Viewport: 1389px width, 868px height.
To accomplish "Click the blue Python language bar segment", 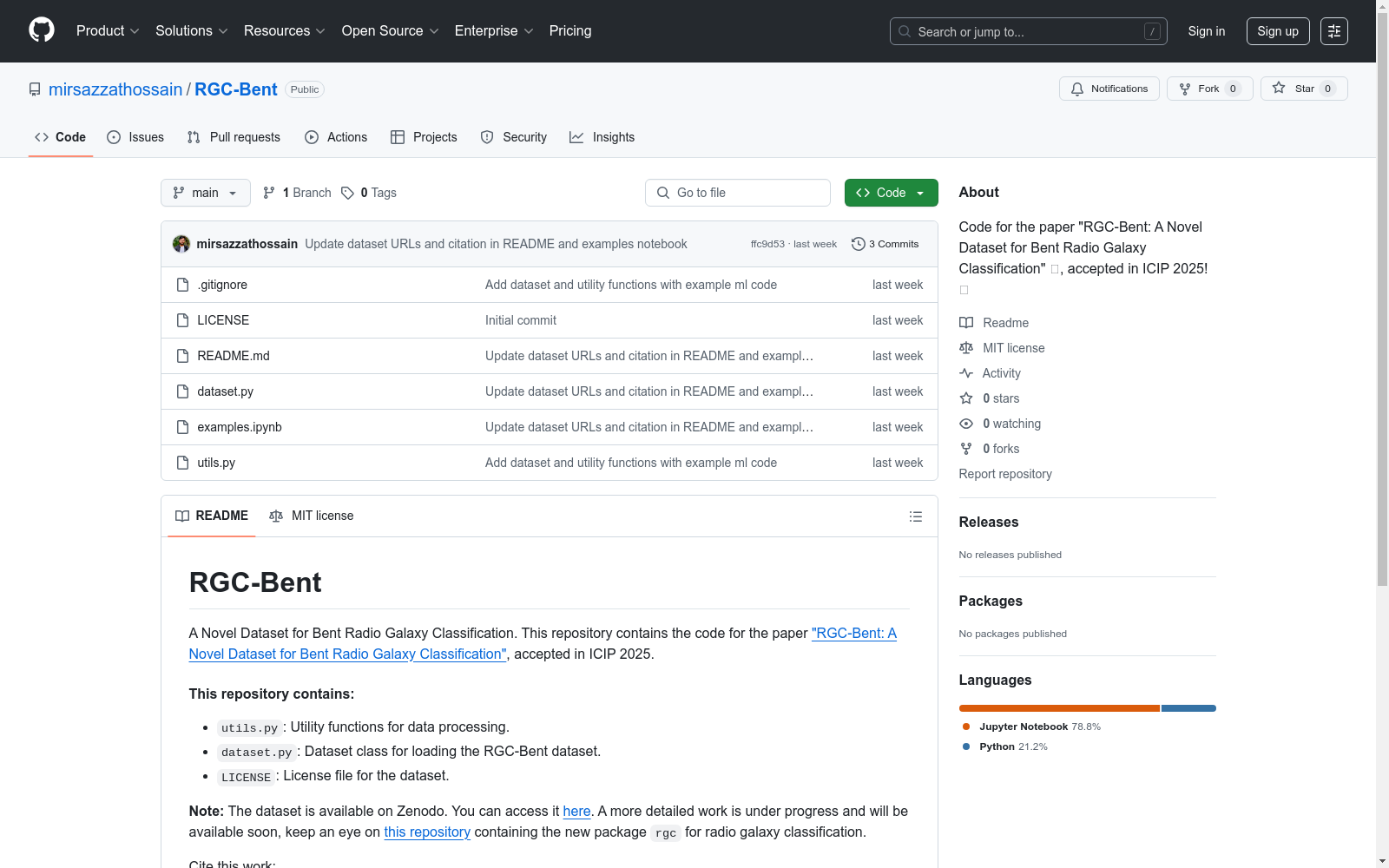I will pyautogui.click(x=1188, y=708).
